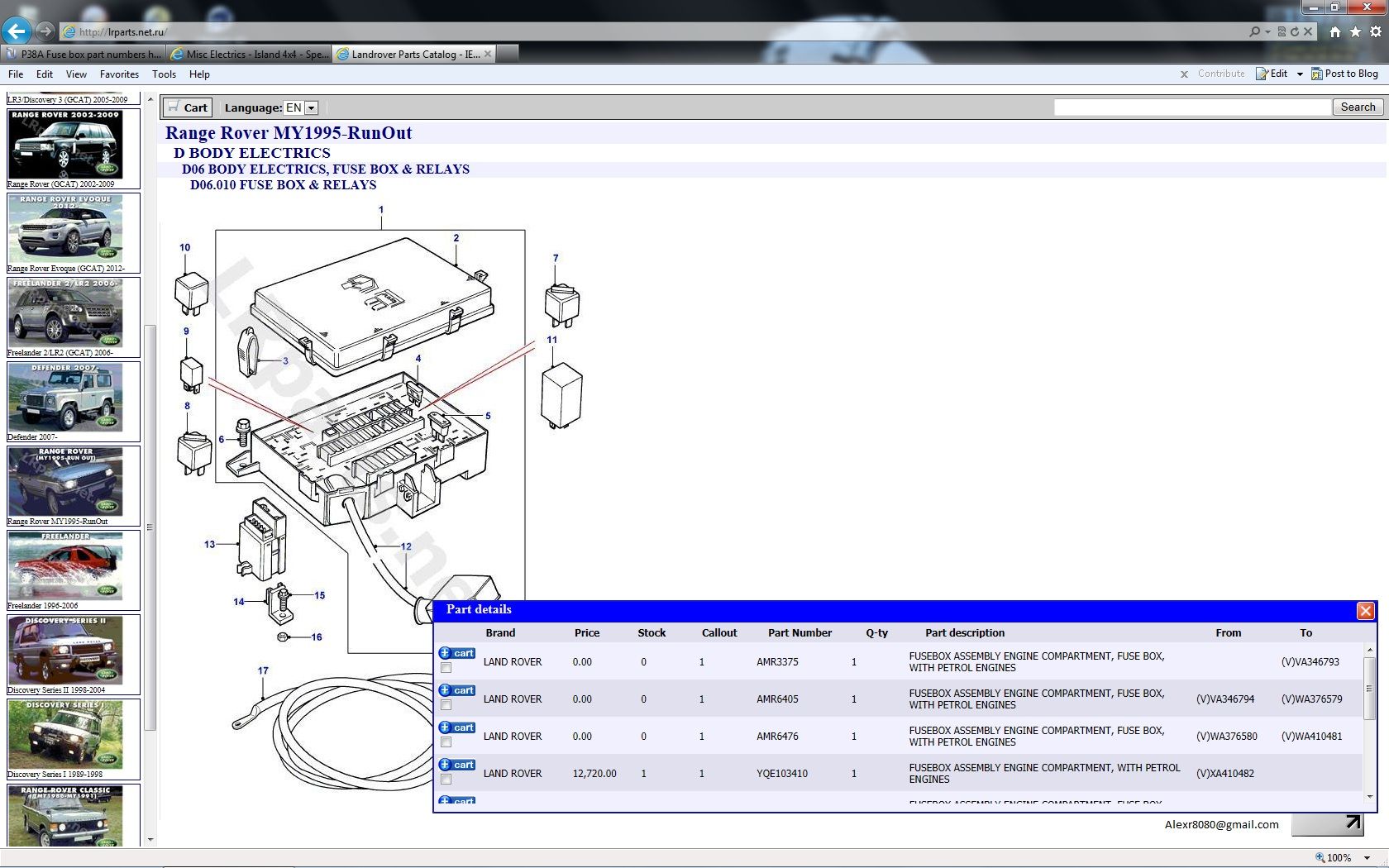Click in the catalog search input field
The image size is (1389, 868).
tap(1192, 107)
